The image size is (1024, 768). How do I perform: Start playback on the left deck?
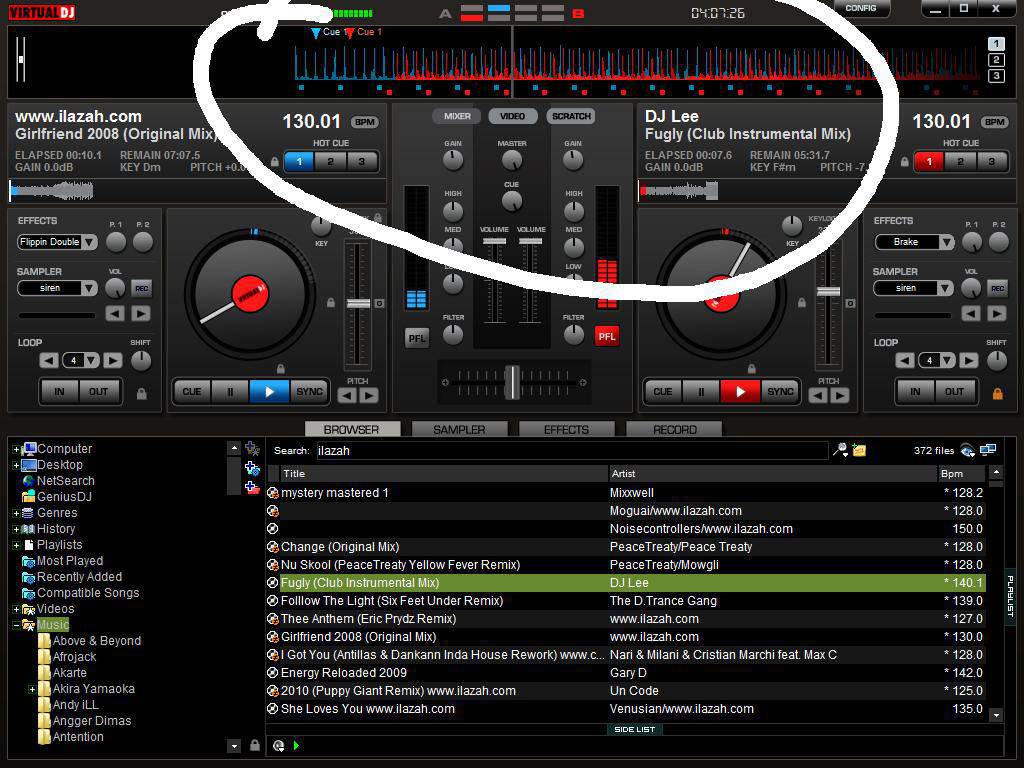pyautogui.click(x=269, y=392)
